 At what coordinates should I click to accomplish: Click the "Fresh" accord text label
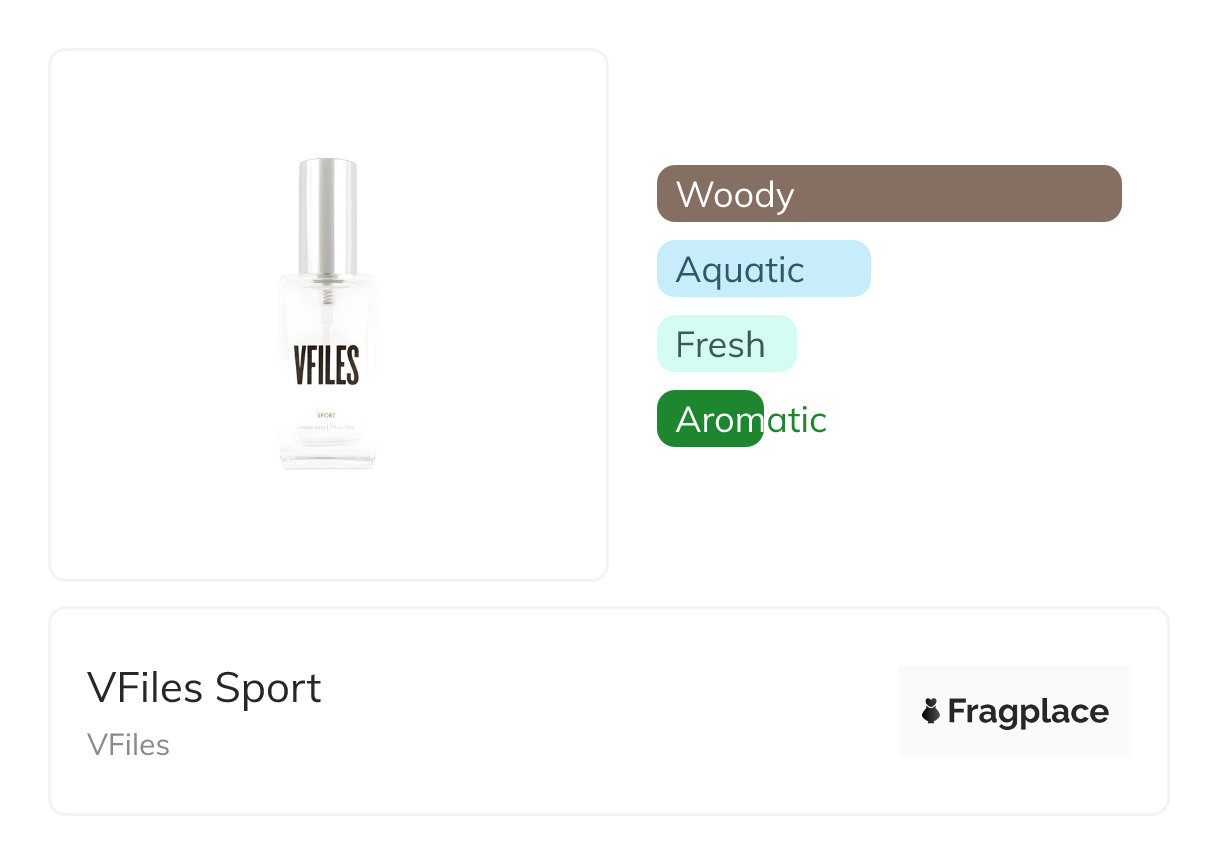point(720,345)
